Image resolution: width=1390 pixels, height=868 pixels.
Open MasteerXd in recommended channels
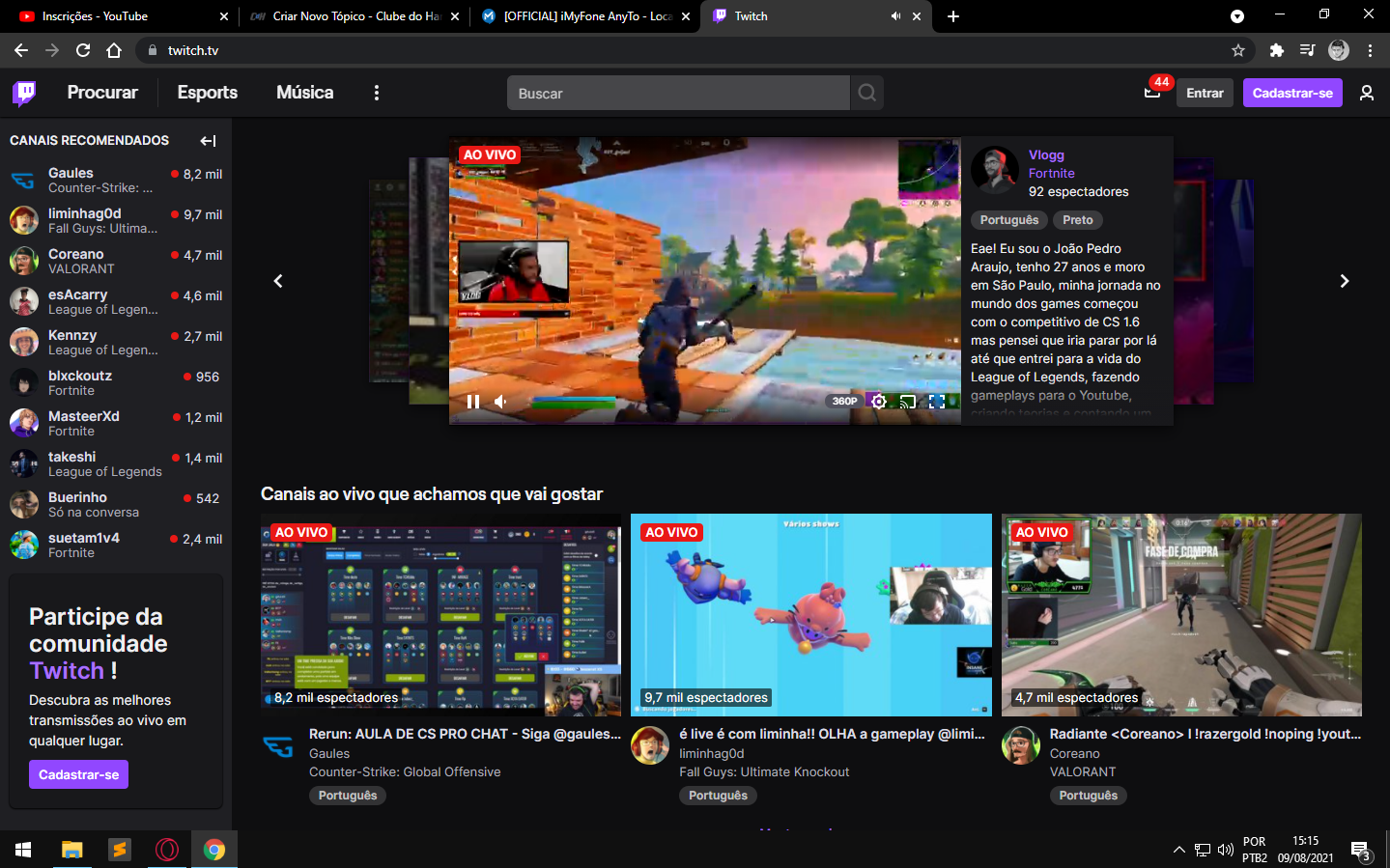tap(116, 423)
